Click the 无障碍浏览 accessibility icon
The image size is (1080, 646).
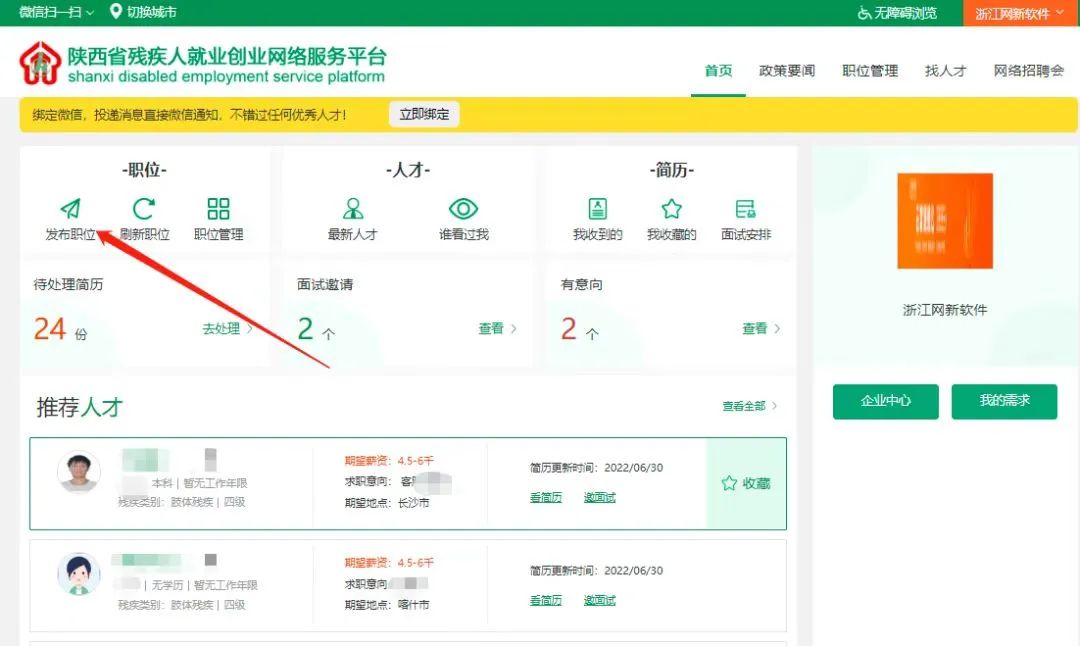click(866, 13)
